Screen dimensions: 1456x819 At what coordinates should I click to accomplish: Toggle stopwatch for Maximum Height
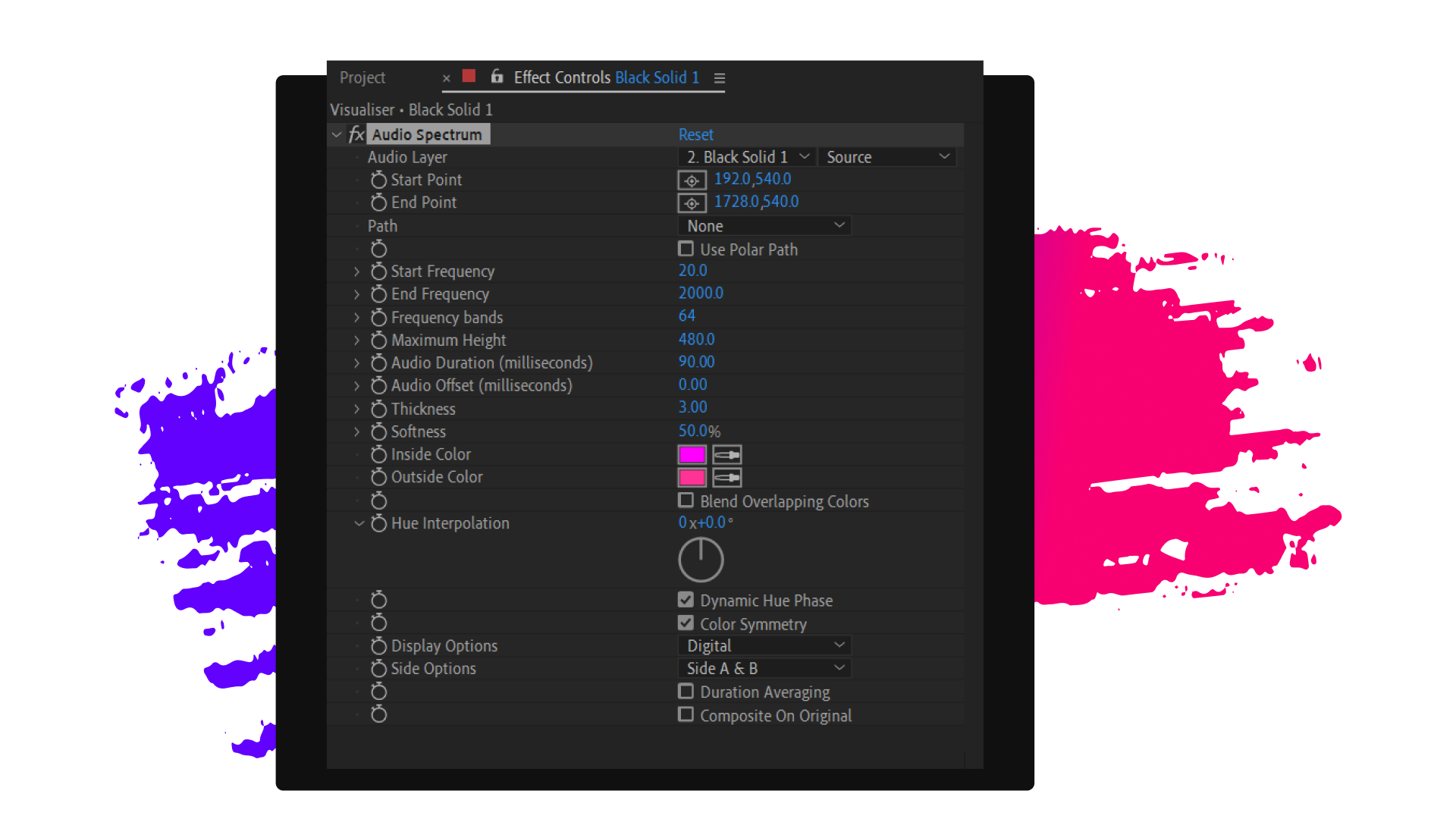(x=378, y=340)
